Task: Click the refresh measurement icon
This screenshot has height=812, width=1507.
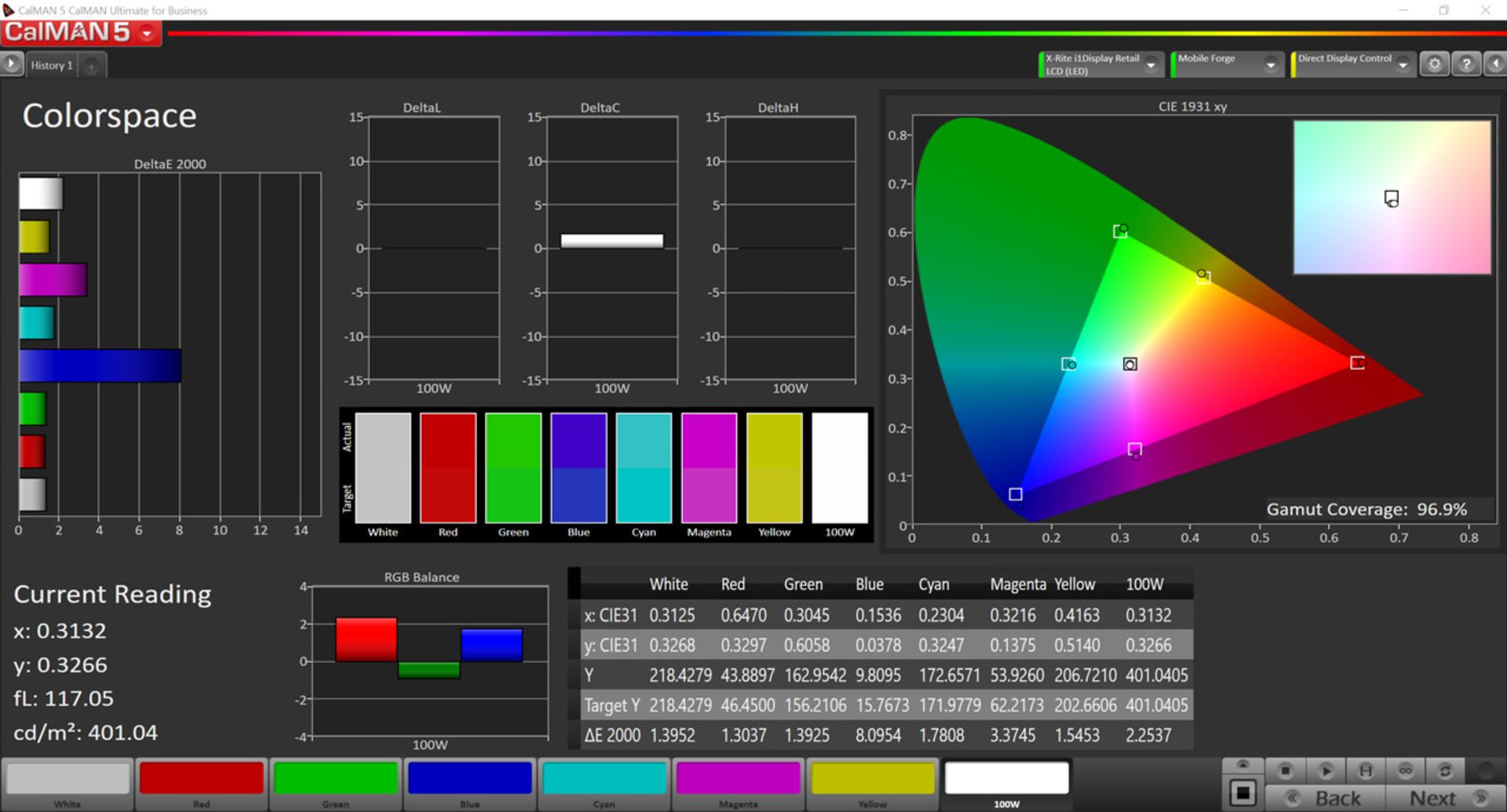Action: click(1445, 770)
